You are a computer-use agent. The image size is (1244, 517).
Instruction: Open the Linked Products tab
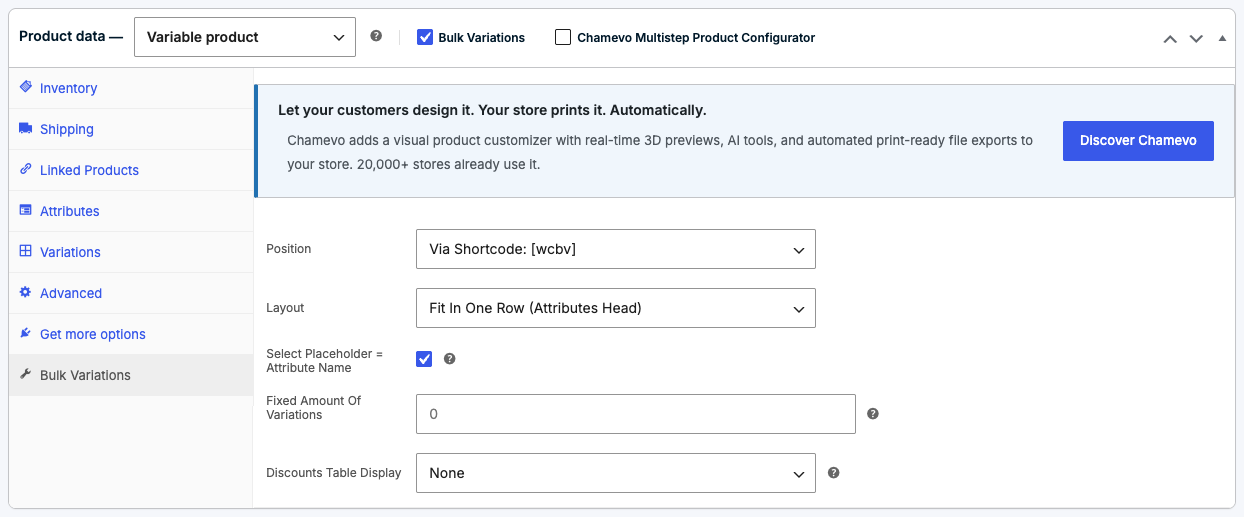pyautogui.click(x=131, y=170)
